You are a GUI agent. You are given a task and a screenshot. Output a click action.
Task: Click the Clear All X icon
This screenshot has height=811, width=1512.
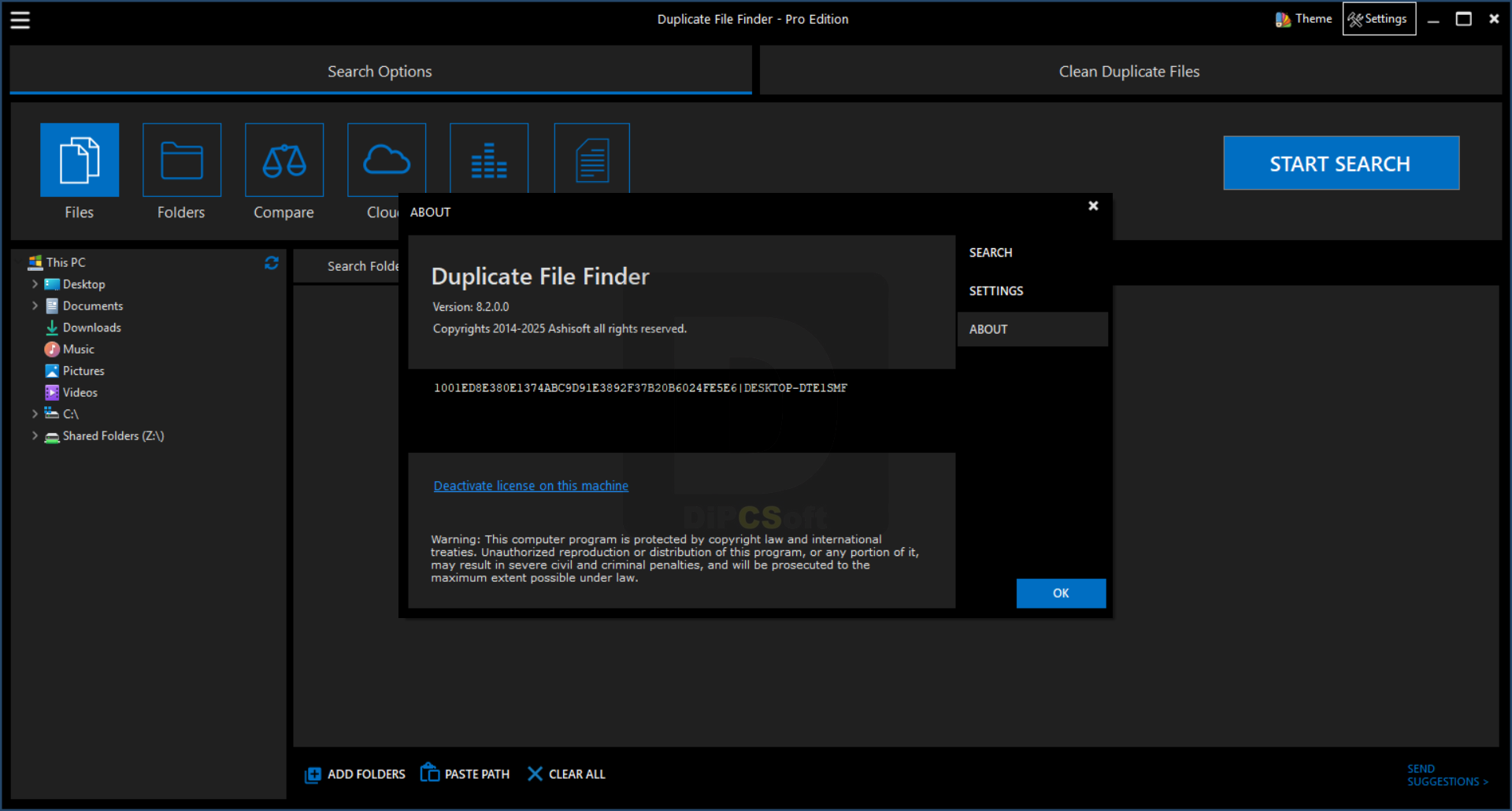coord(535,774)
